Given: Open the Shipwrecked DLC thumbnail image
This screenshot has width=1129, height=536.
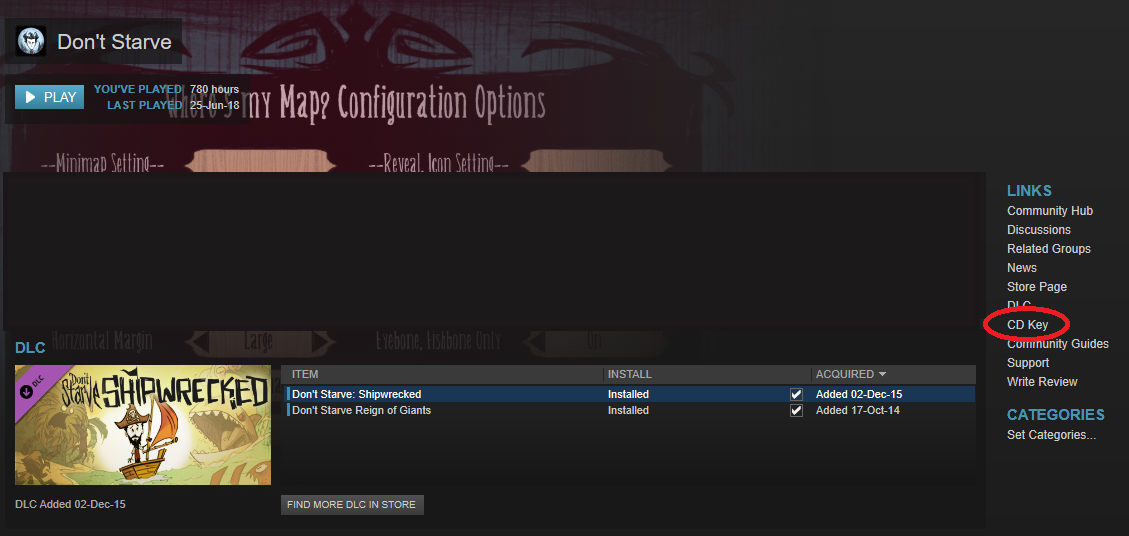Looking at the screenshot, I should pos(143,425).
